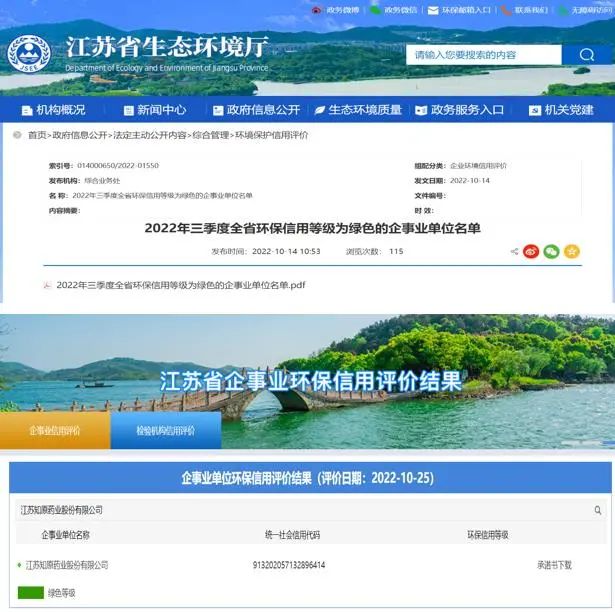Open the 政府信息公开 navigation menu
The image size is (615, 612).
click(255, 110)
